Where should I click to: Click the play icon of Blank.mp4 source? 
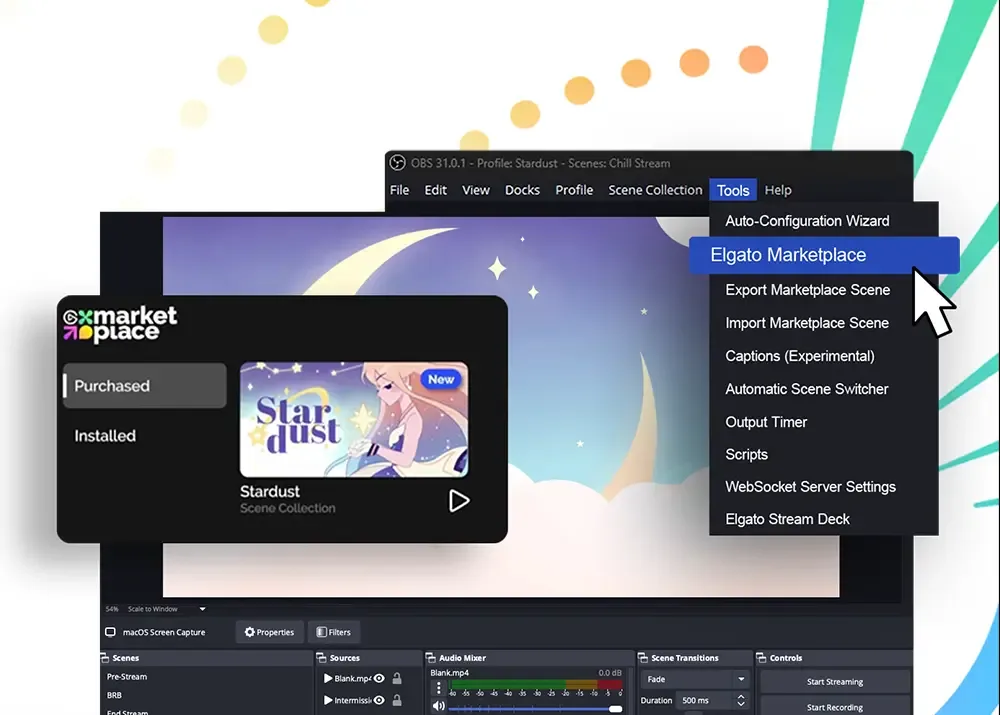coord(328,679)
